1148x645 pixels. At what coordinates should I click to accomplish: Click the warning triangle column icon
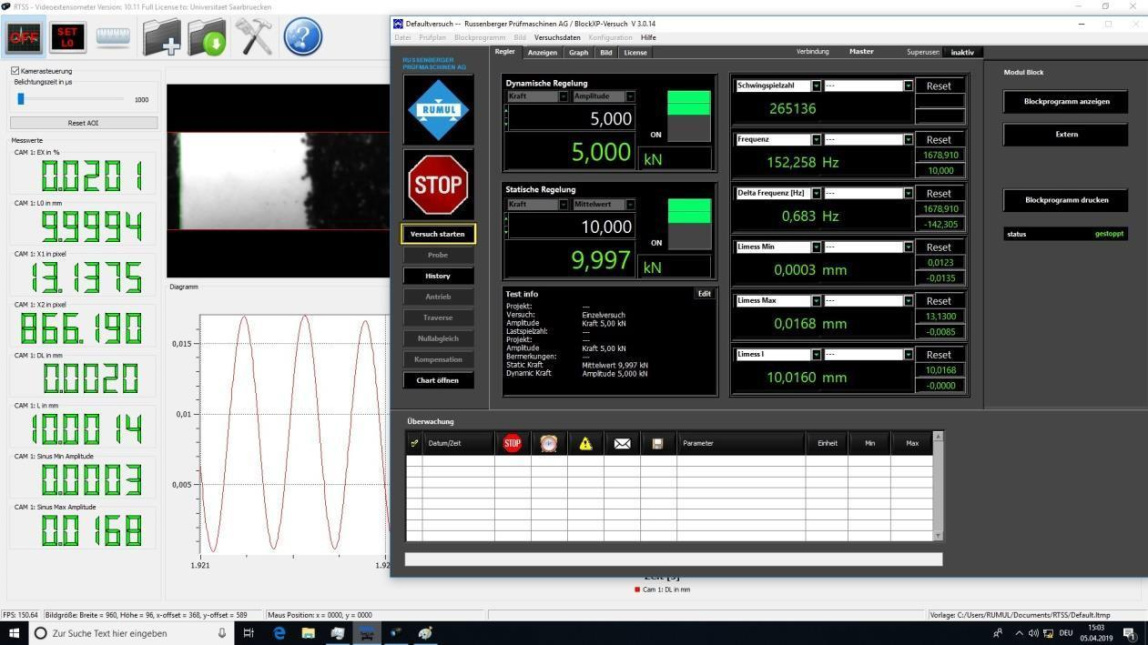[585, 443]
